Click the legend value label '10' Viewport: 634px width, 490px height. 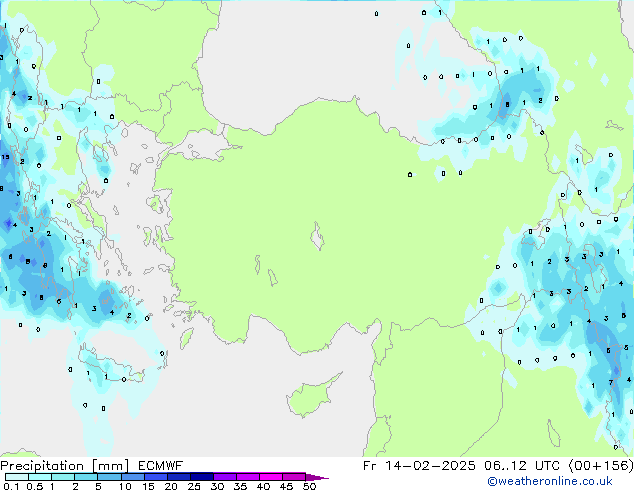125,486
